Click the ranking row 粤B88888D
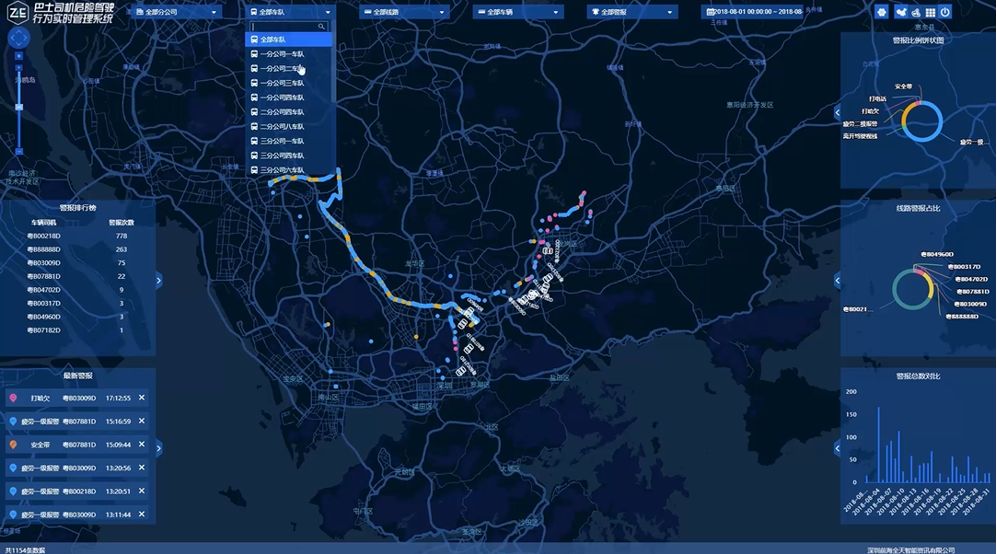Viewport: 997px width, 554px height. click(78, 249)
